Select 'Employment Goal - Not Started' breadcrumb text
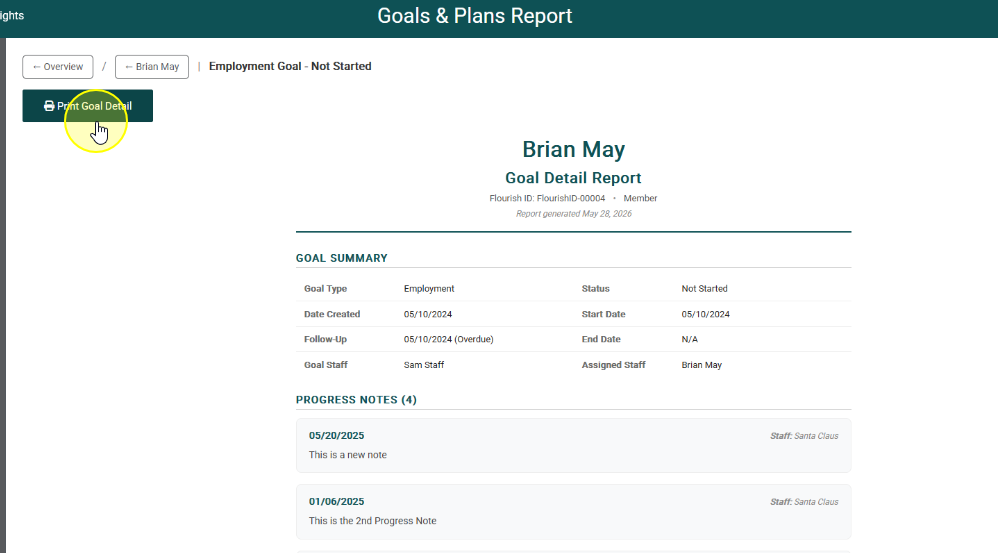Image resolution: width=998 pixels, height=554 pixels. point(290,66)
